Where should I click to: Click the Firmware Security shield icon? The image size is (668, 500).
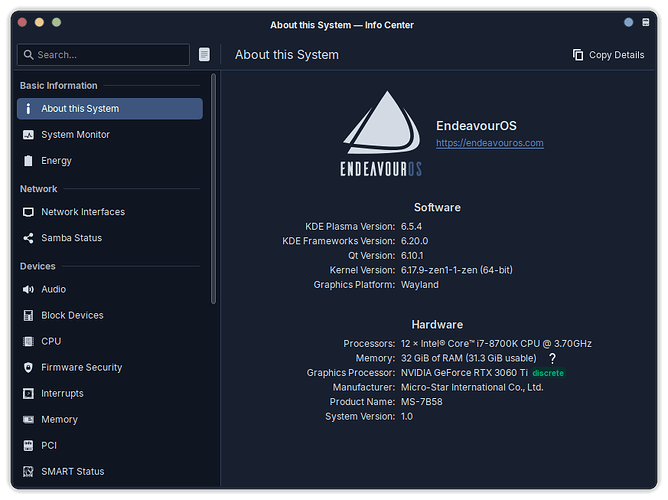(28, 367)
